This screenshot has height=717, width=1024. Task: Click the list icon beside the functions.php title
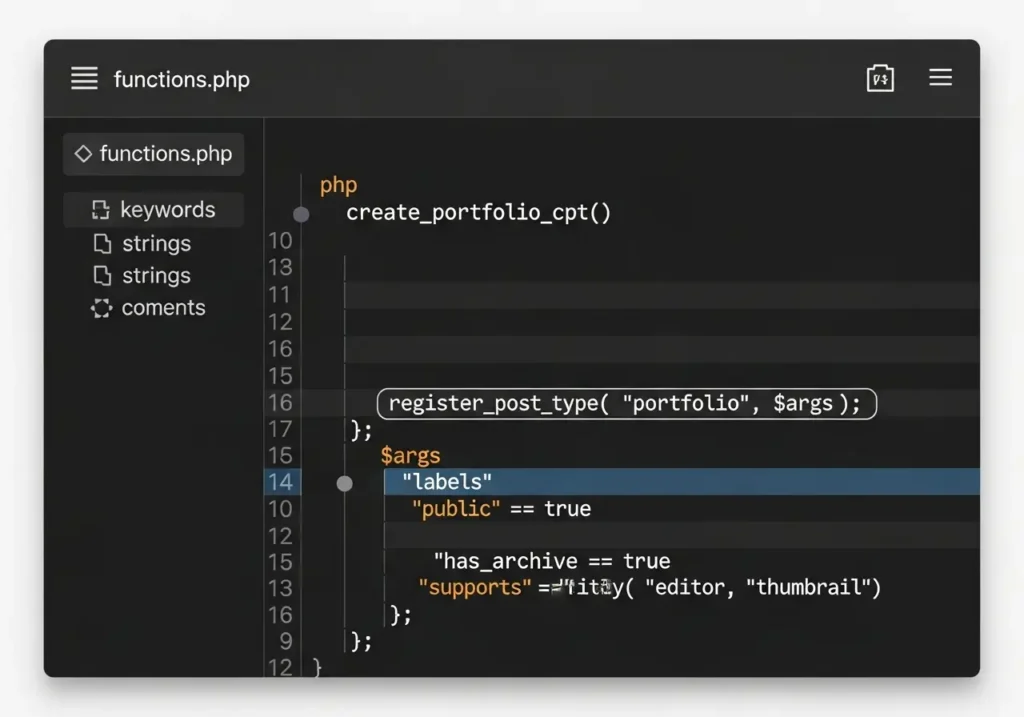click(x=85, y=79)
